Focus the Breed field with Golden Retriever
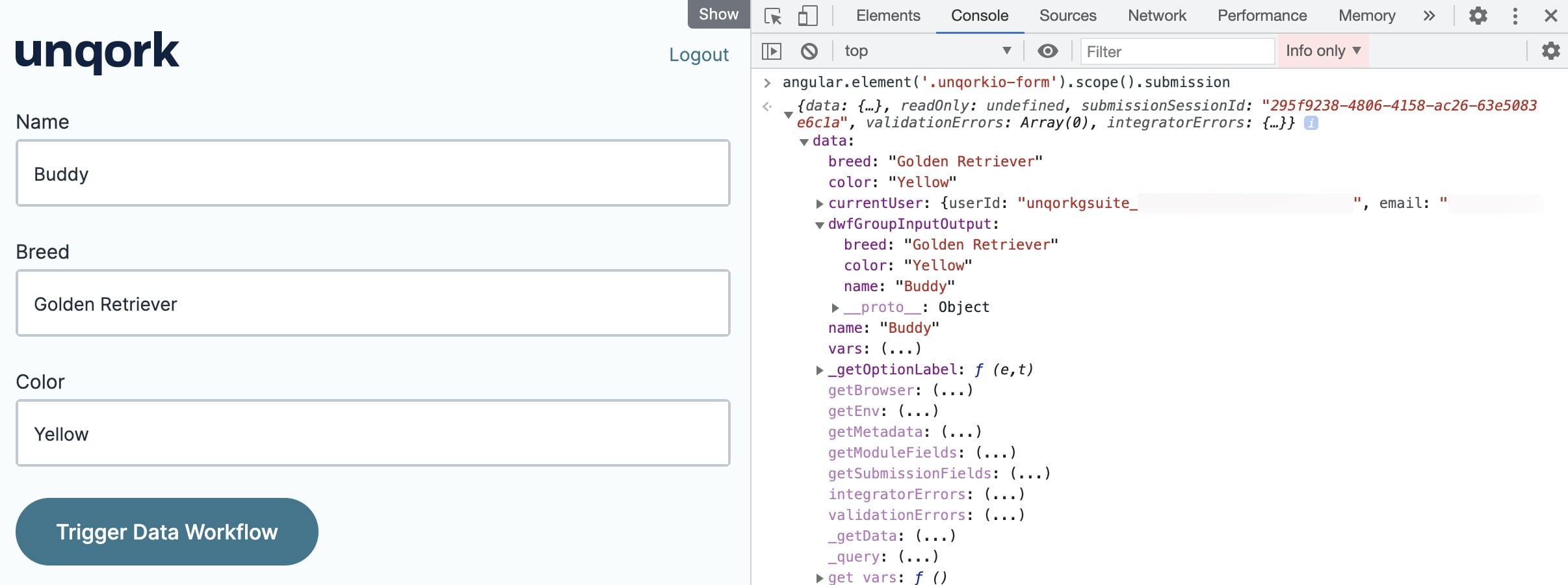This screenshot has width=1568, height=585. (373, 303)
